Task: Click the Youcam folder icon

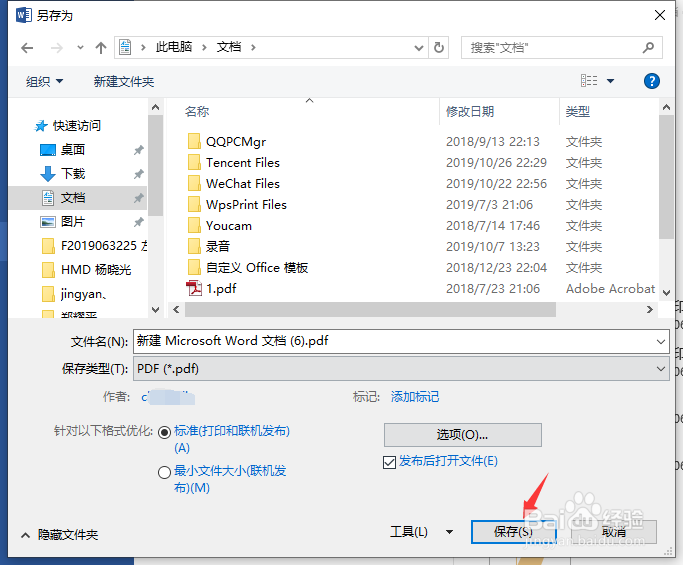Action: point(194,226)
